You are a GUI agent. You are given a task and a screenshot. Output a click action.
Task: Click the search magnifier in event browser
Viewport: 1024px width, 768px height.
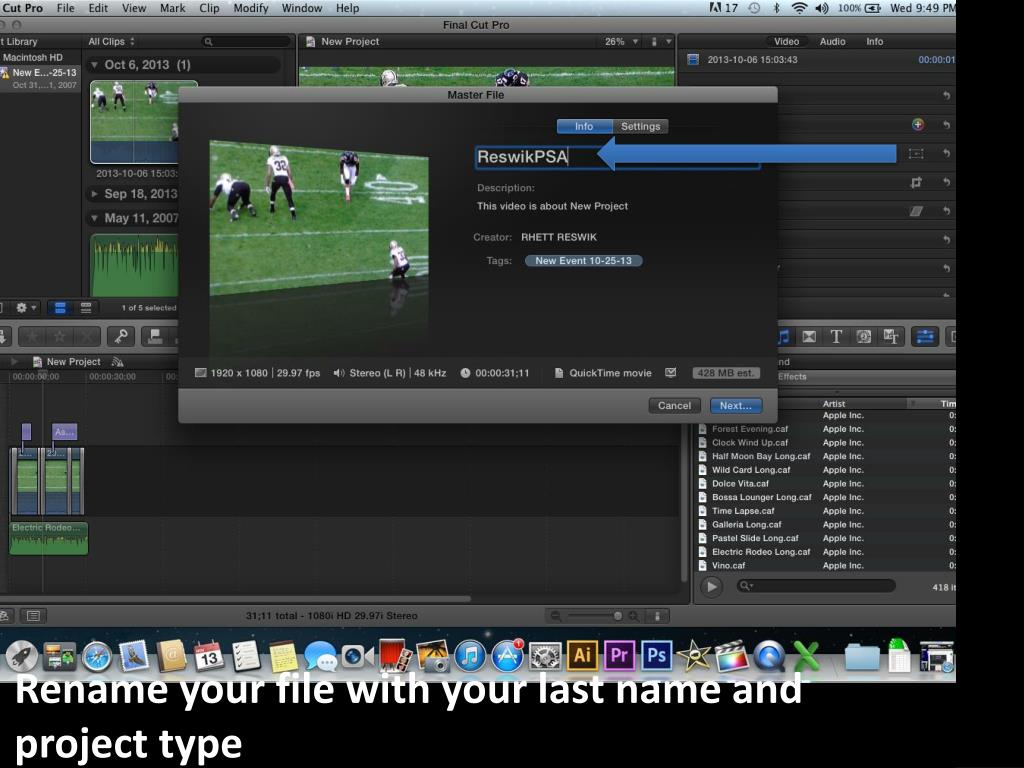coord(208,42)
